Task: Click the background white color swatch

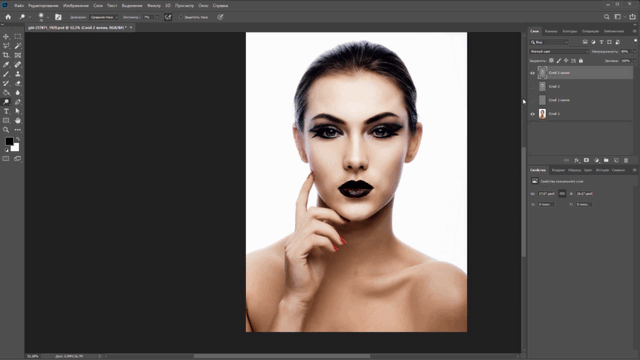Action: tap(16, 148)
